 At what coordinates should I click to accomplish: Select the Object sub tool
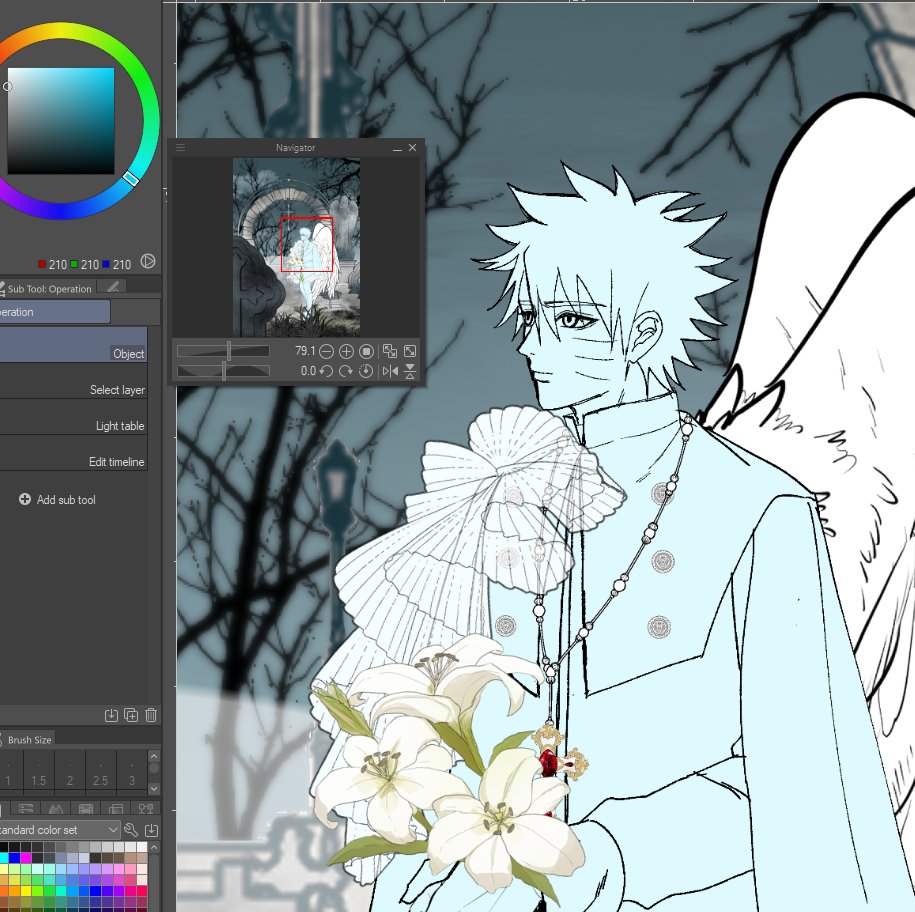(x=74, y=344)
